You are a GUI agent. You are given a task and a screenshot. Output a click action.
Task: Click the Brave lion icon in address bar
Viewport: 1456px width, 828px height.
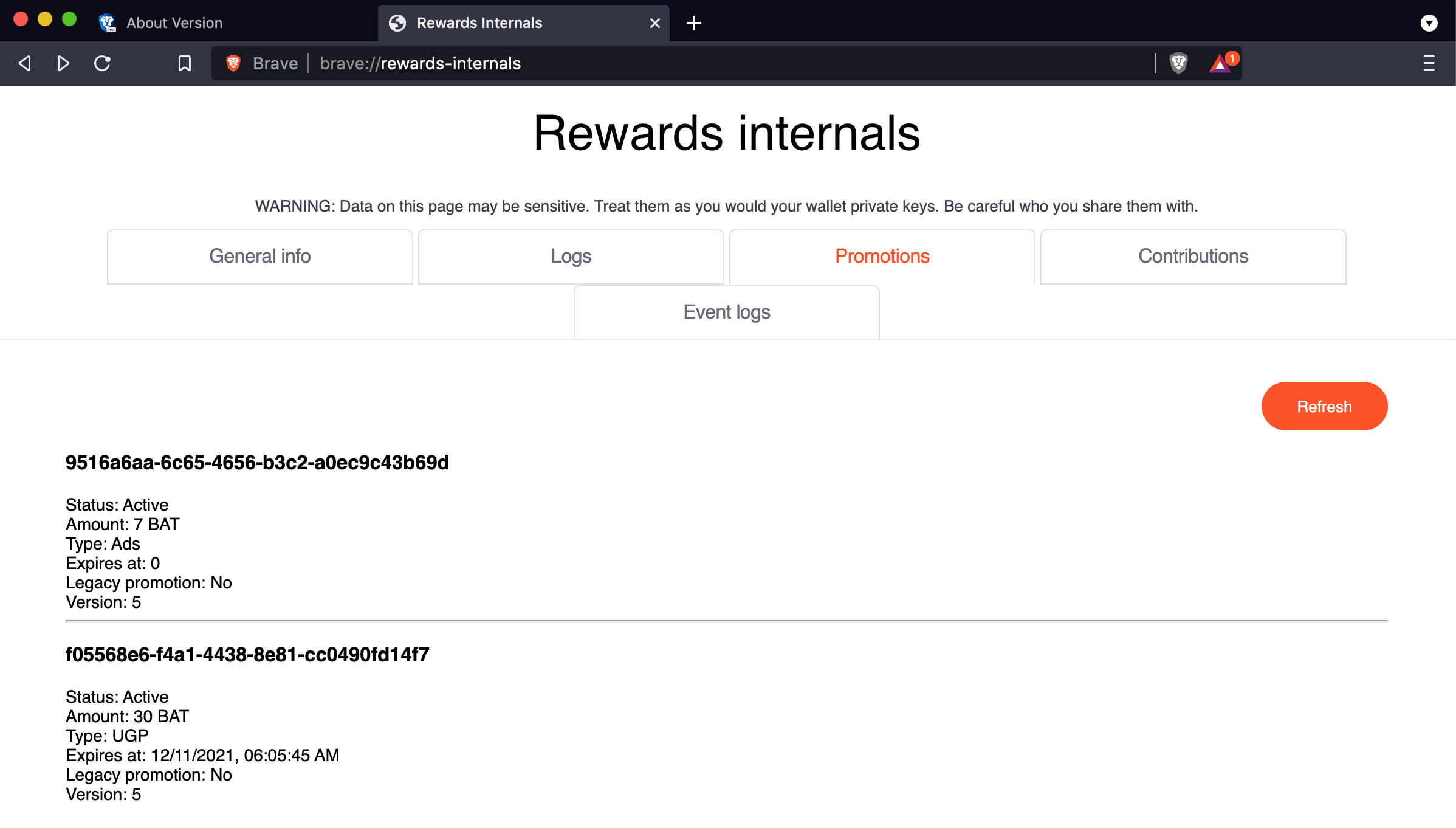pyautogui.click(x=233, y=63)
